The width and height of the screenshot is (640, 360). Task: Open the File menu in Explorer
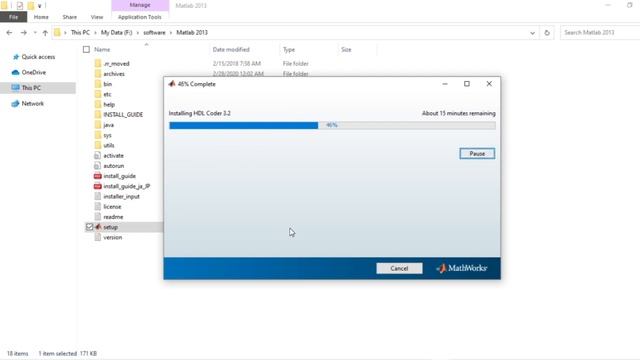pos(13,17)
